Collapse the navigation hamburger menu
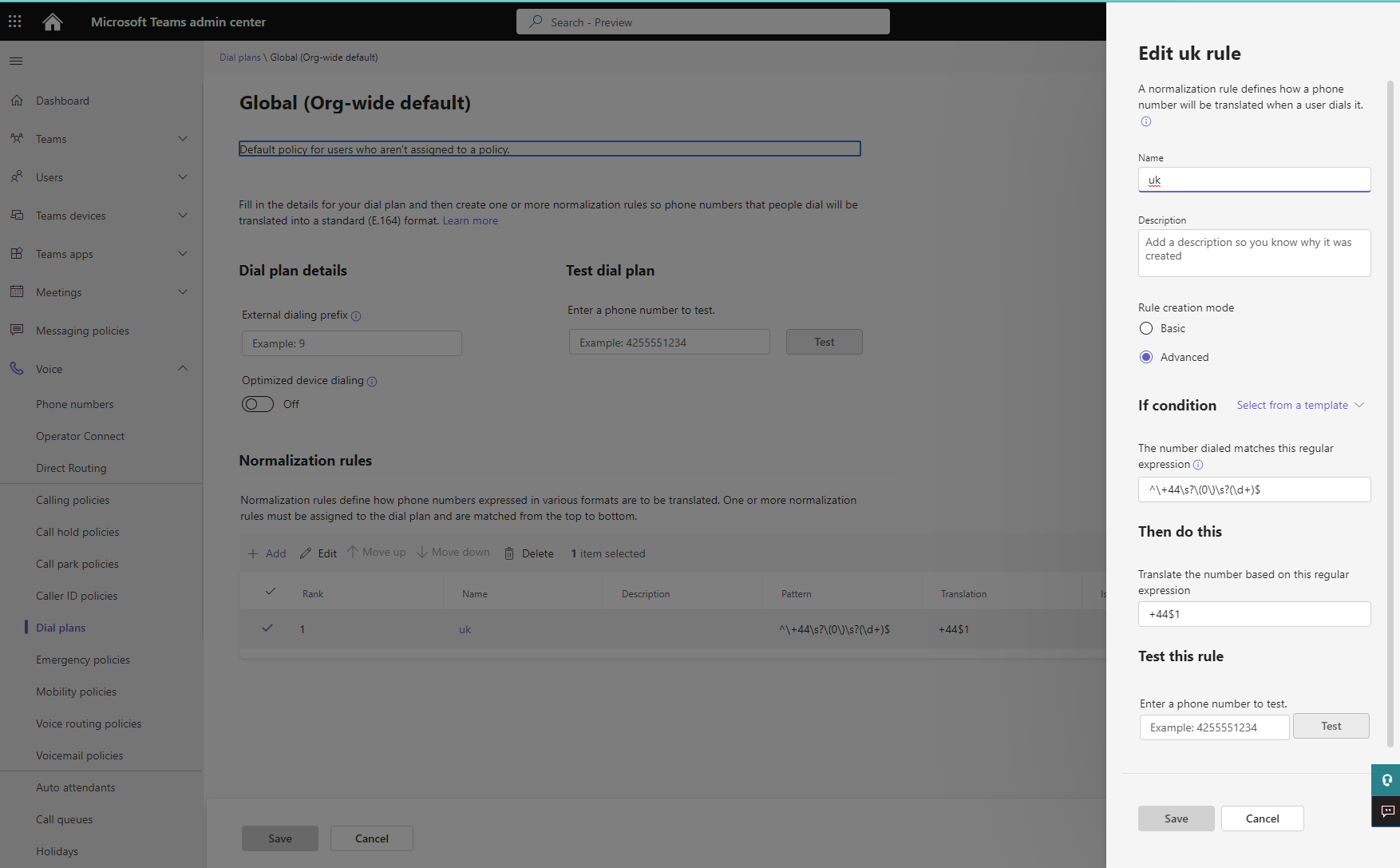Screen dimensions: 1400x868 click(16, 61)
